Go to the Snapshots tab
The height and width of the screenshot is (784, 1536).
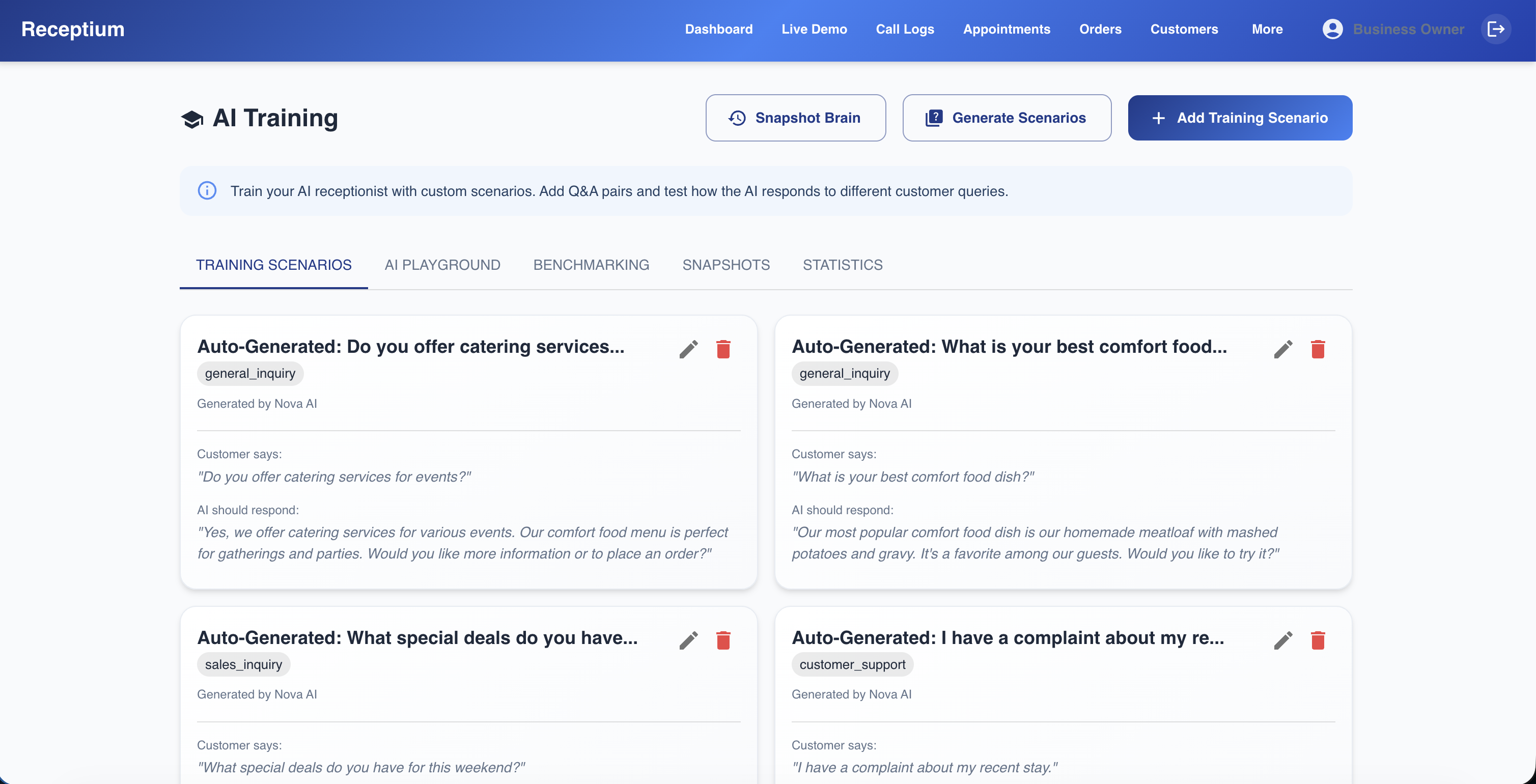(725, 265)
